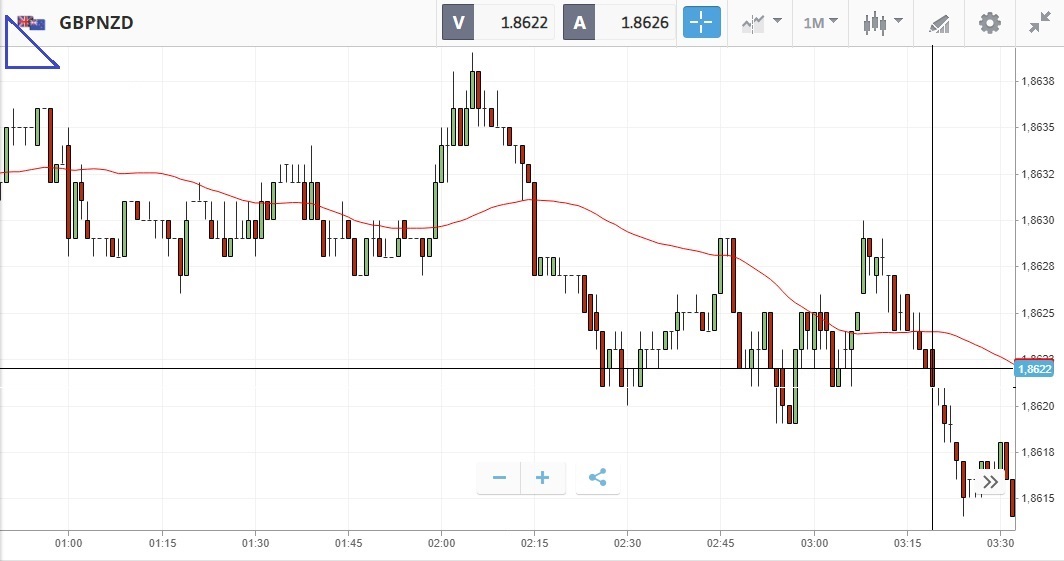Open the chart comparison dropdown
Viewport: 1064px width, 561px height.
click(761, 22)
